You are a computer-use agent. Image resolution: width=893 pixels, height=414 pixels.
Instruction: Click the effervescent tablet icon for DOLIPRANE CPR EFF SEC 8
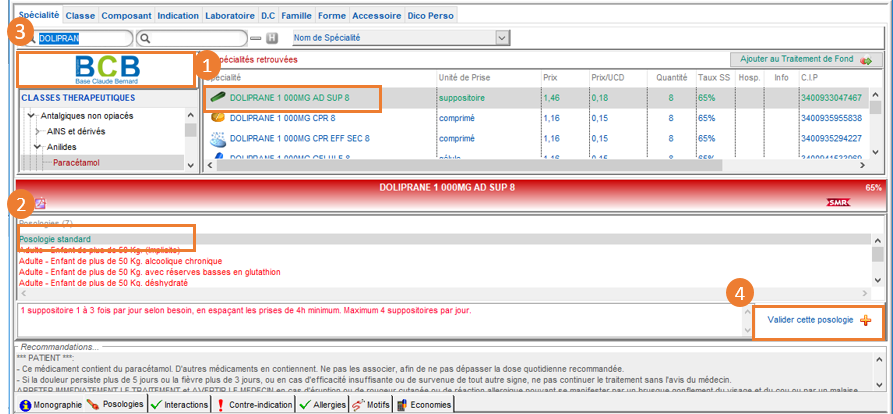217,138
